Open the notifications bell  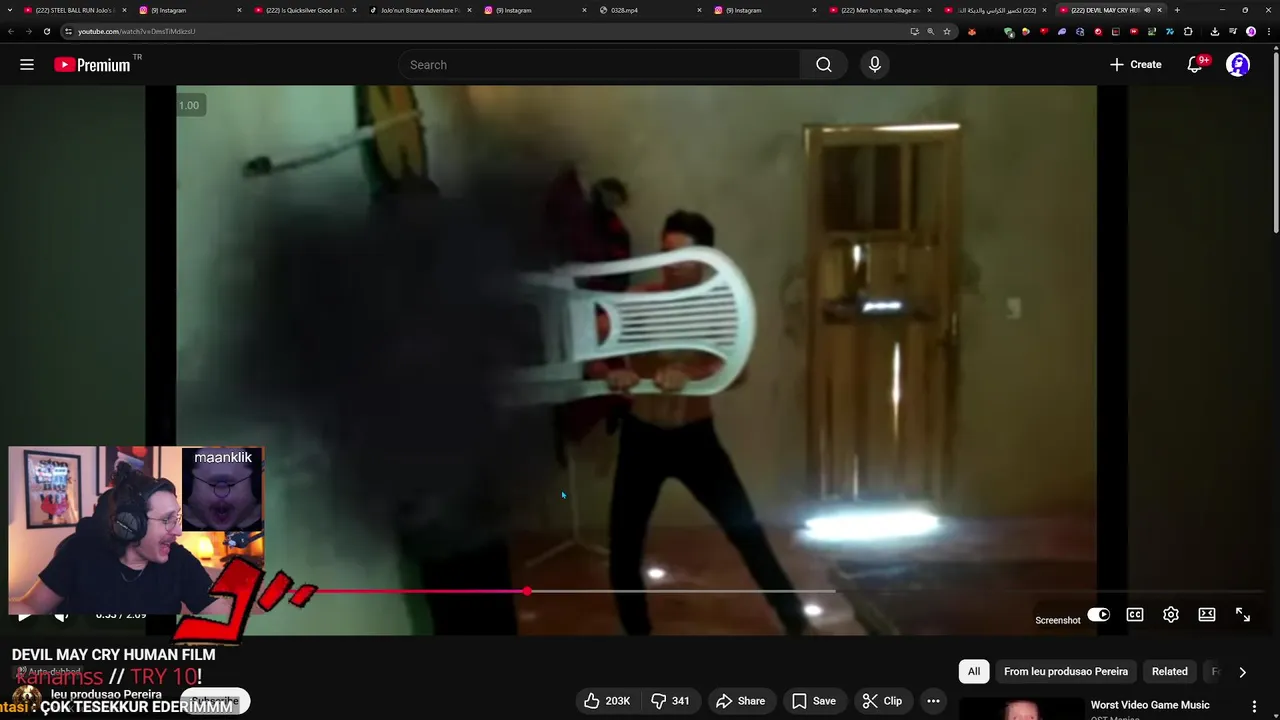point(1195,65)
